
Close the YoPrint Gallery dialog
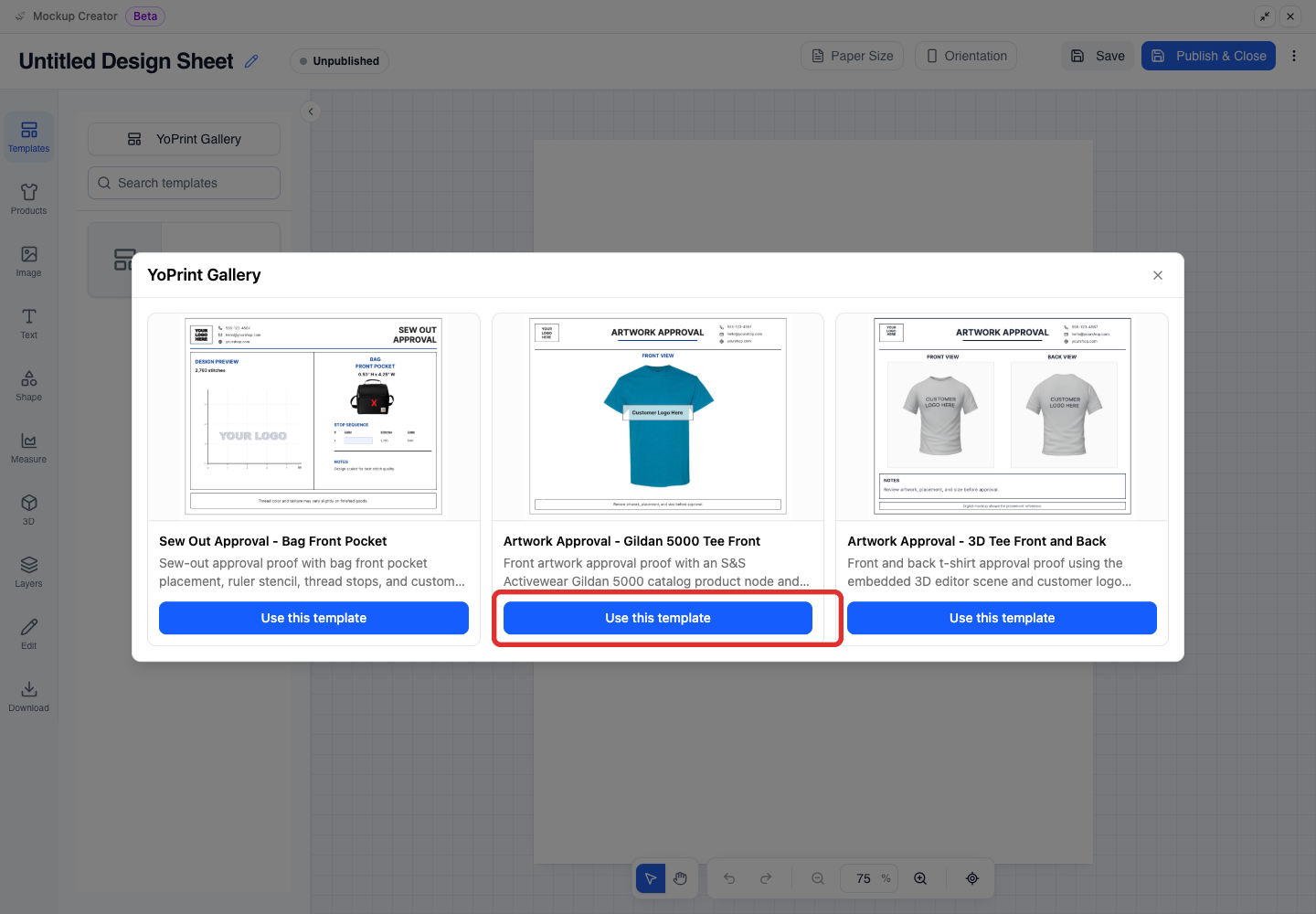coord(1158,275)
